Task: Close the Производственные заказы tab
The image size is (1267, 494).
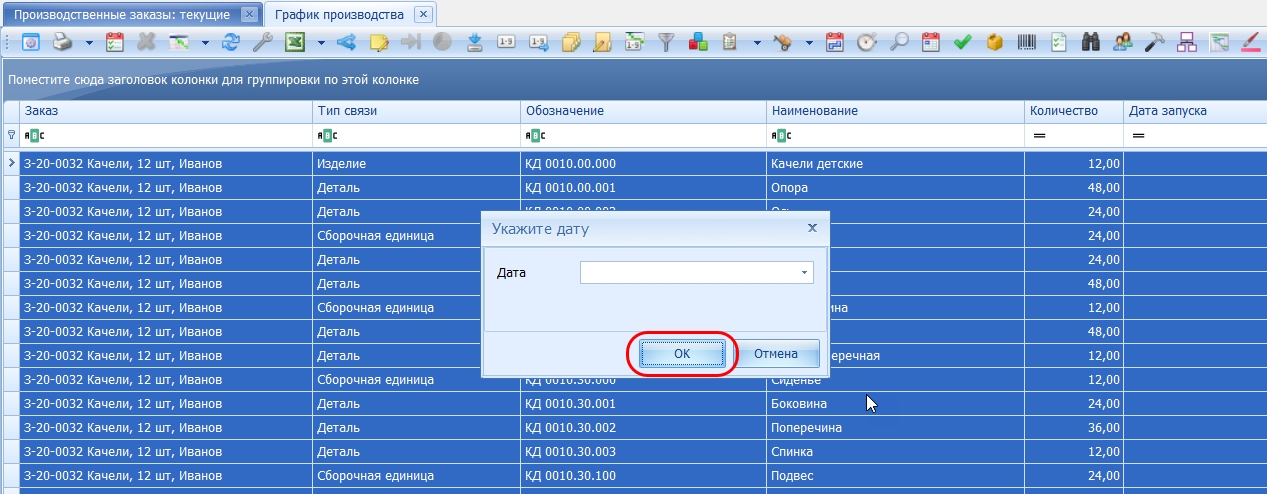Action: pyautogui.click(x=249, y=15)
